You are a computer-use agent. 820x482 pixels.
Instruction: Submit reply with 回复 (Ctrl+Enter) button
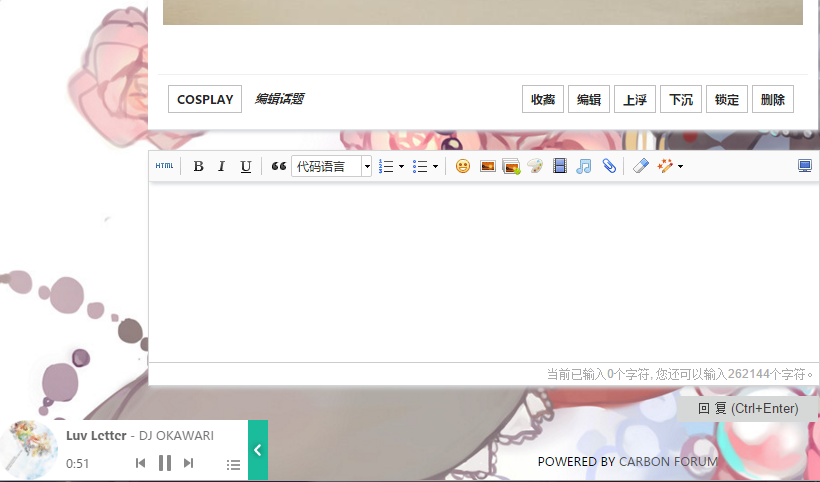pos(748,408)
